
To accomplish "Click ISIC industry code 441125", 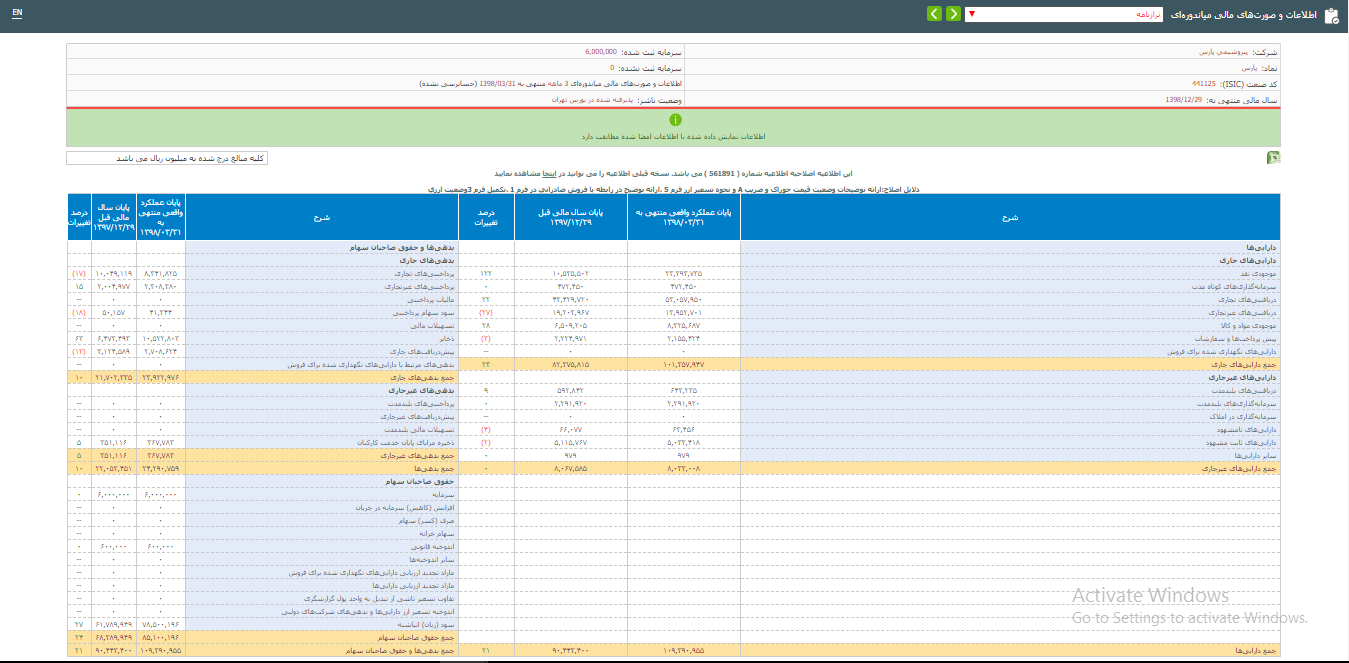I will click(1204, 84).
